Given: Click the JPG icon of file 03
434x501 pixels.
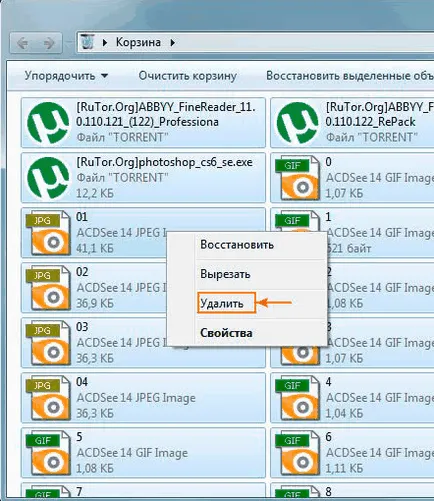Looking at the screenshot, I should [48, 343].
